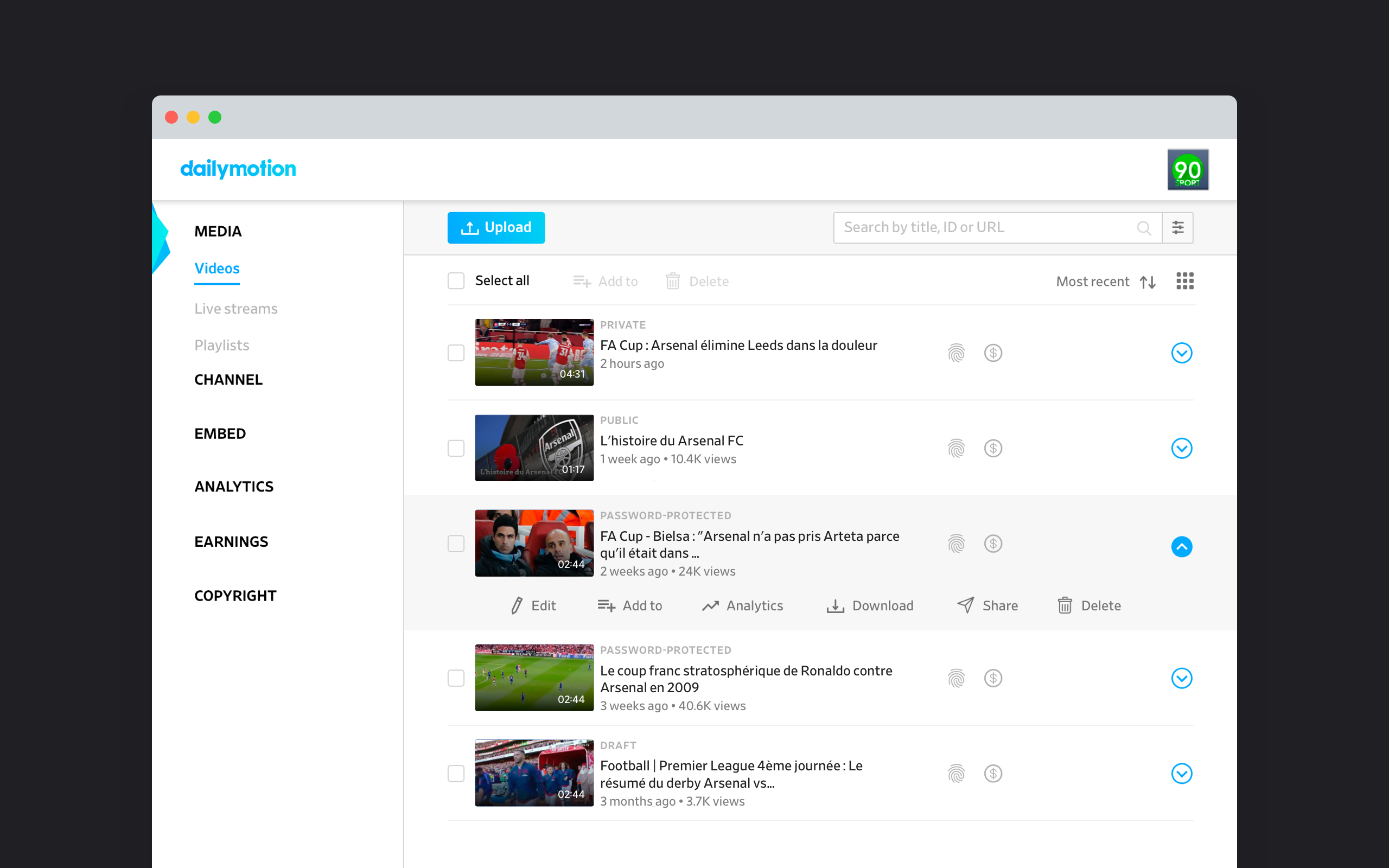This screenshot has height=868, width=1389.
Task: Open thumbnail of FA Cup Bielsa video
Action: click(x=534, y=542)
